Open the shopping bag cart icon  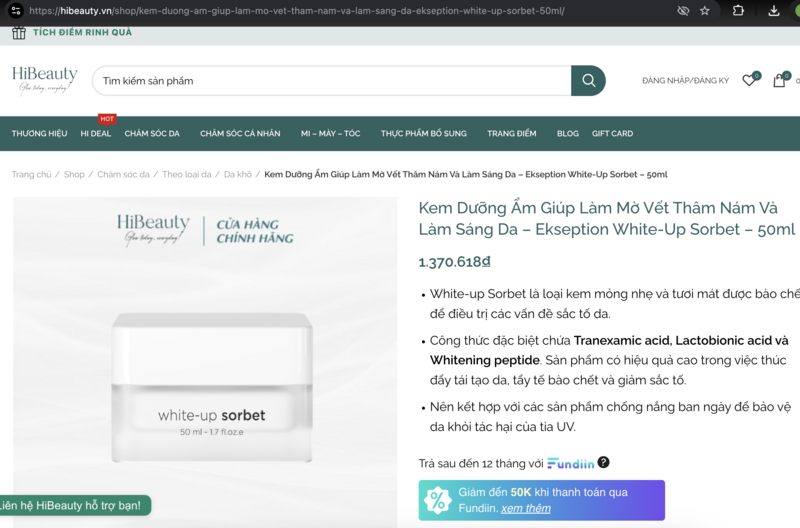[x=779, y=80]
